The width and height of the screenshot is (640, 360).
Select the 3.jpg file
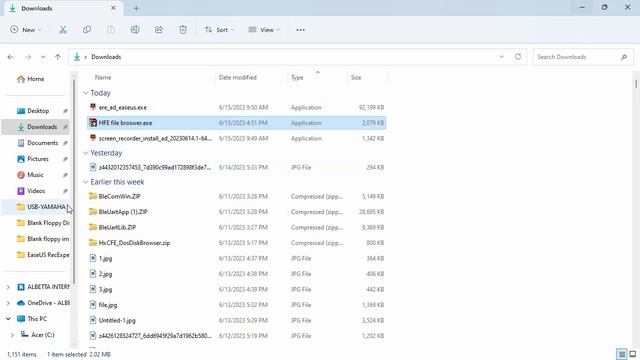click(236, 289)
